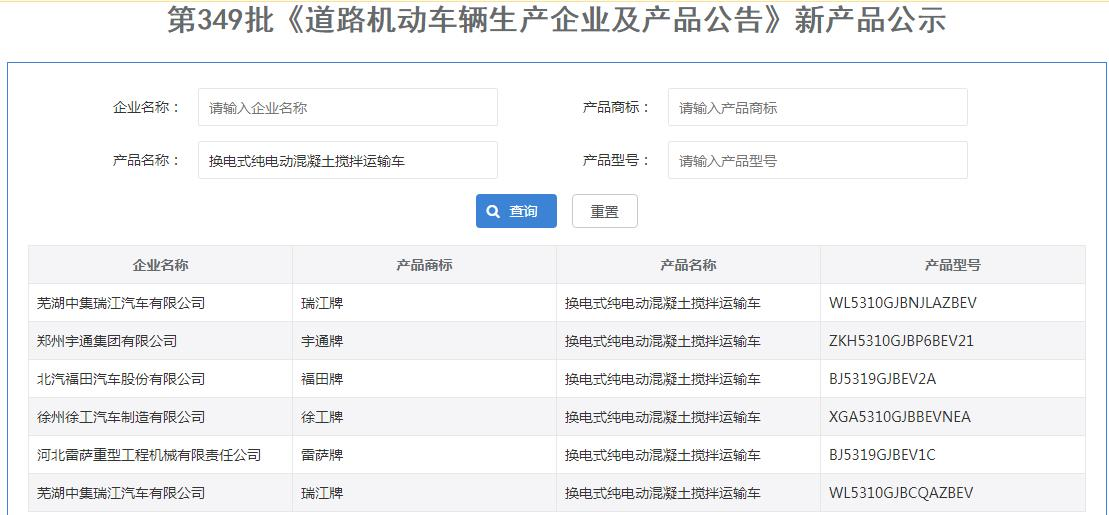Click company 郑州宇通集团有限公司
The image size is (1109, 515).
(x=107, y=341)
